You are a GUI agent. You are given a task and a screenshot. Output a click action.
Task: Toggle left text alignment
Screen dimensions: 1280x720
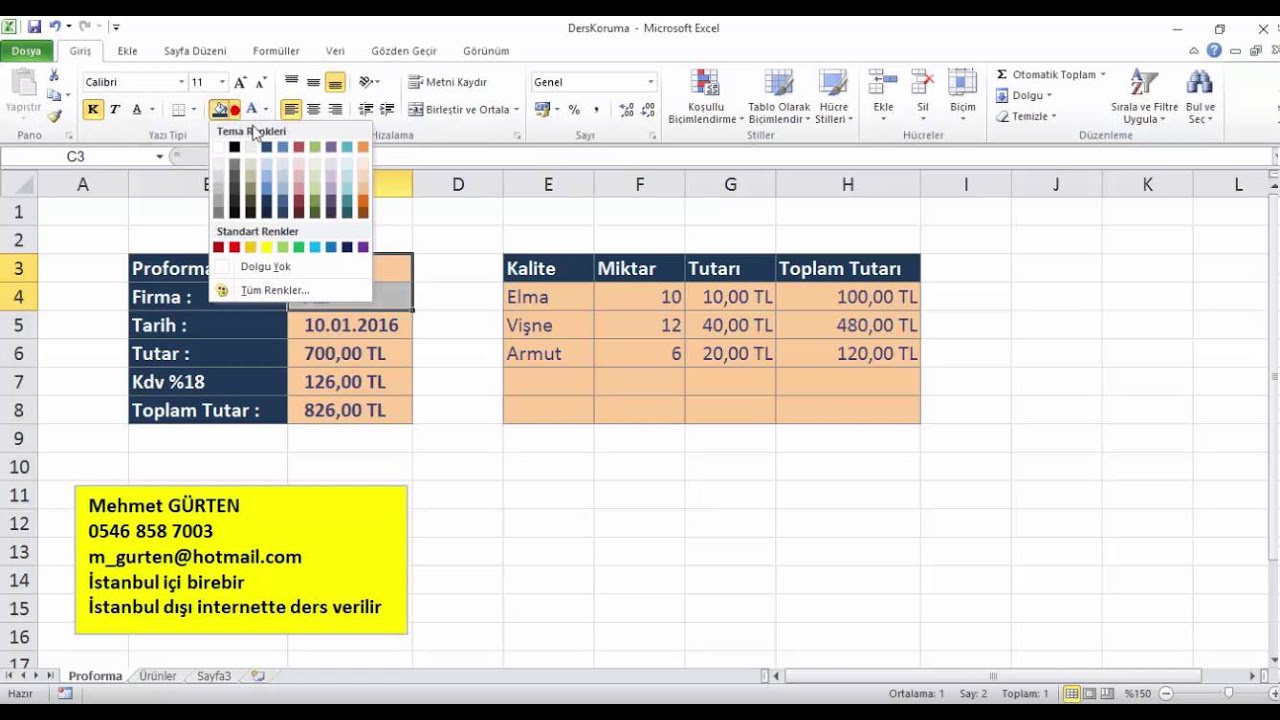coord(291,110)
